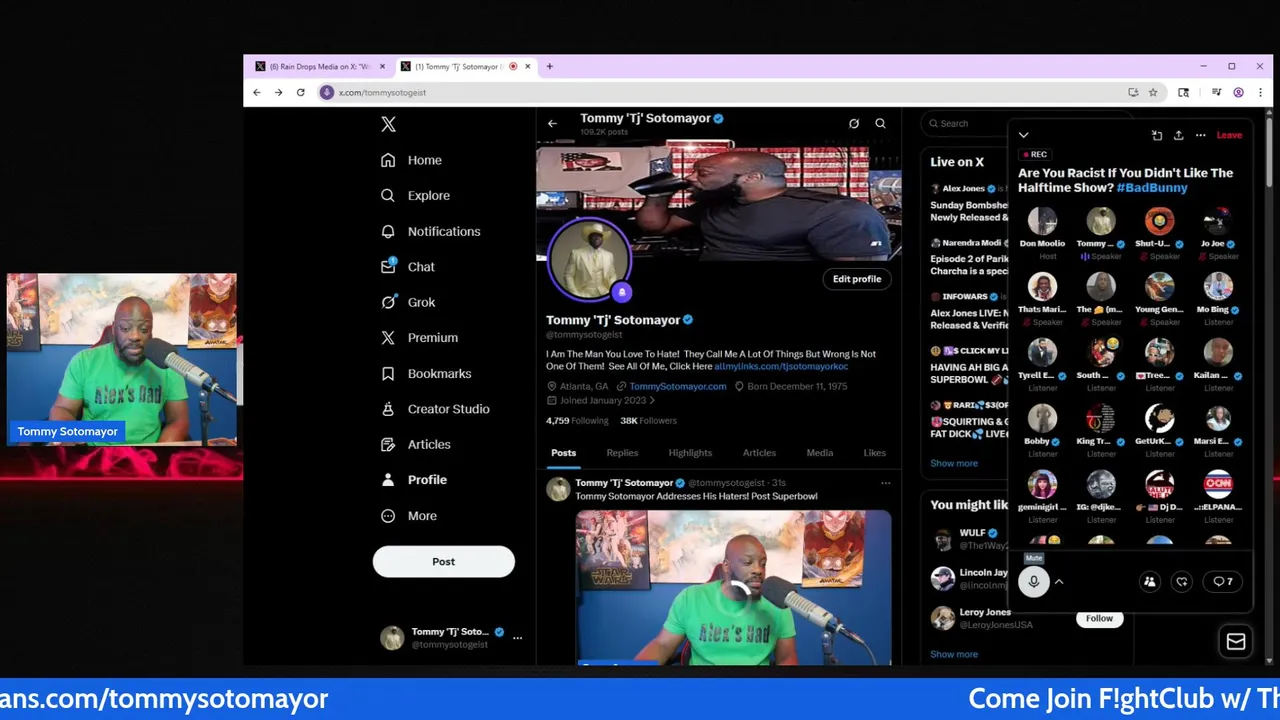The image size is (1280, 720).
Task: Open the Chrome three-dot menu
Action: click(x=1260, y=92)
